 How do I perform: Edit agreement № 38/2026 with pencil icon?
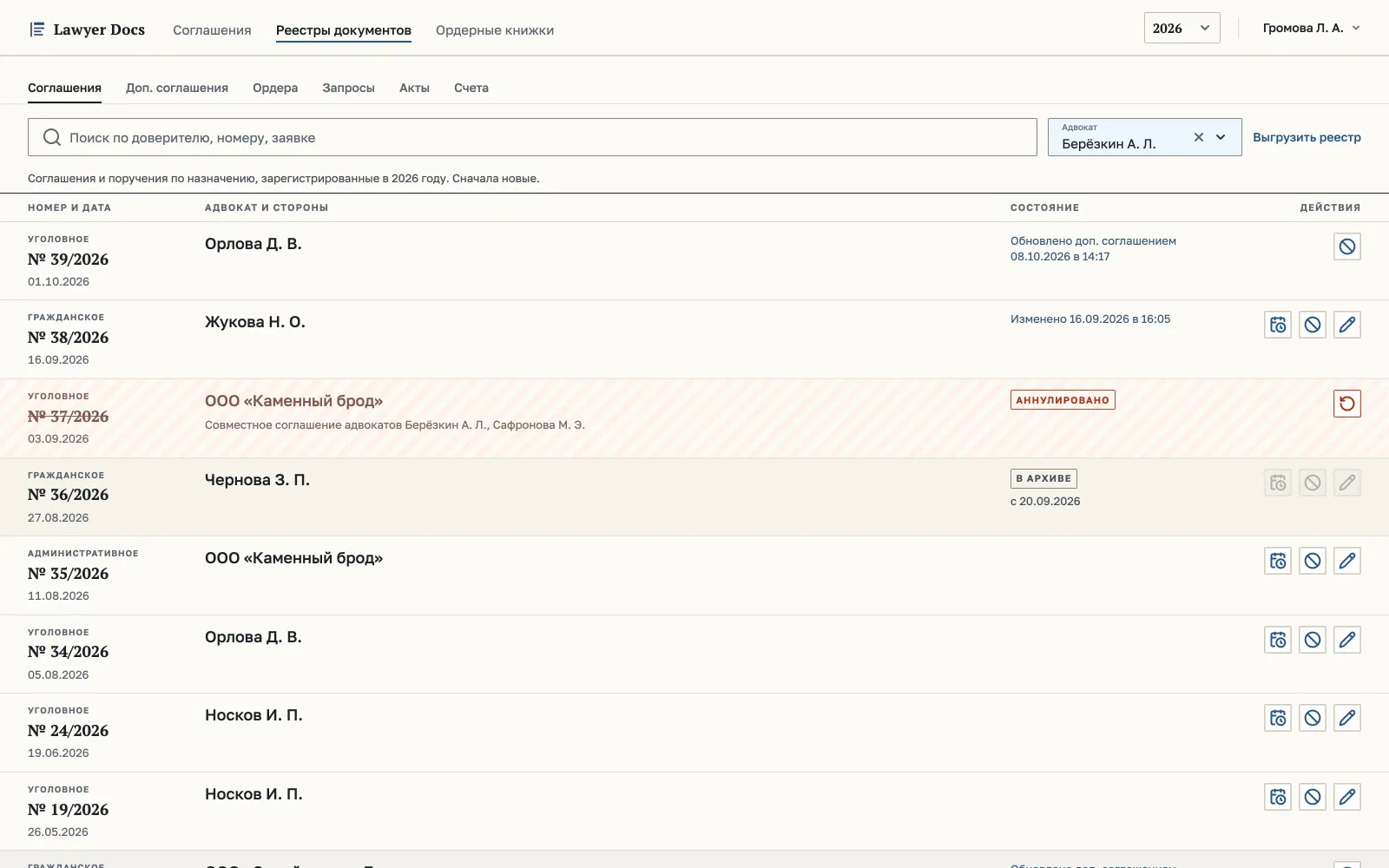(x=1347, y=325)
